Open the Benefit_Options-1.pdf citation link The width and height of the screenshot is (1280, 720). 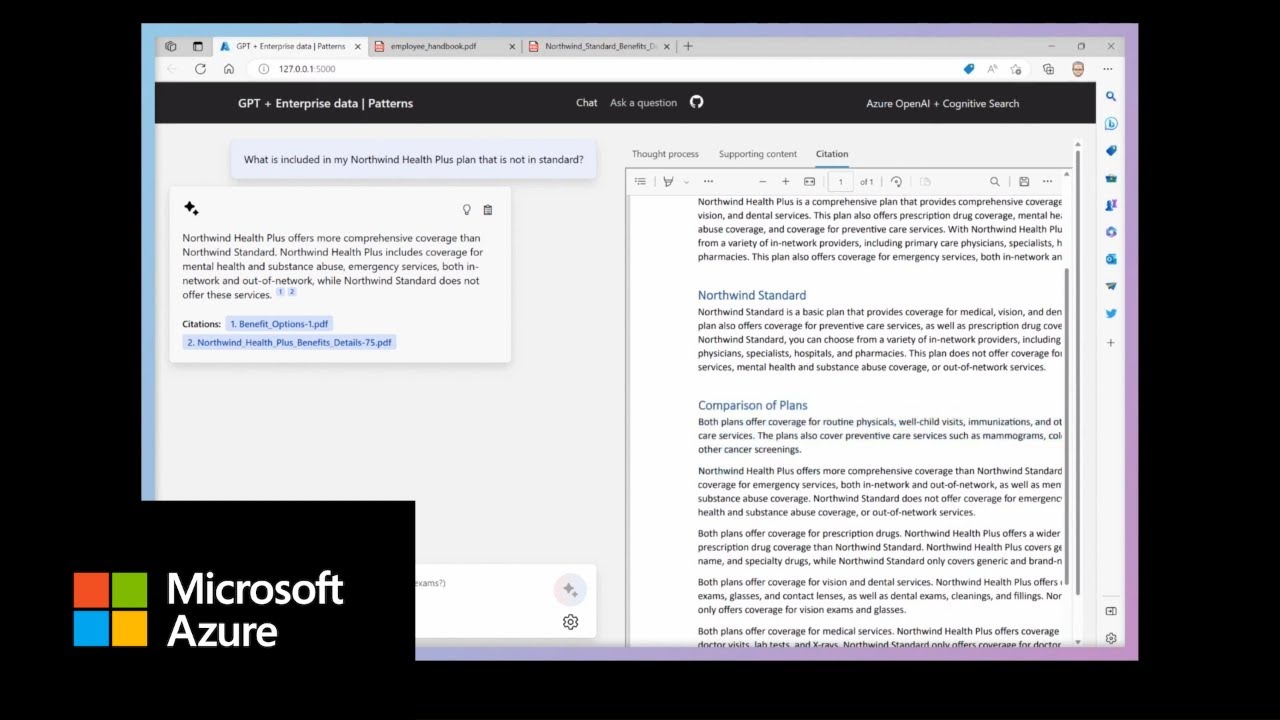(x=279, y=323)
